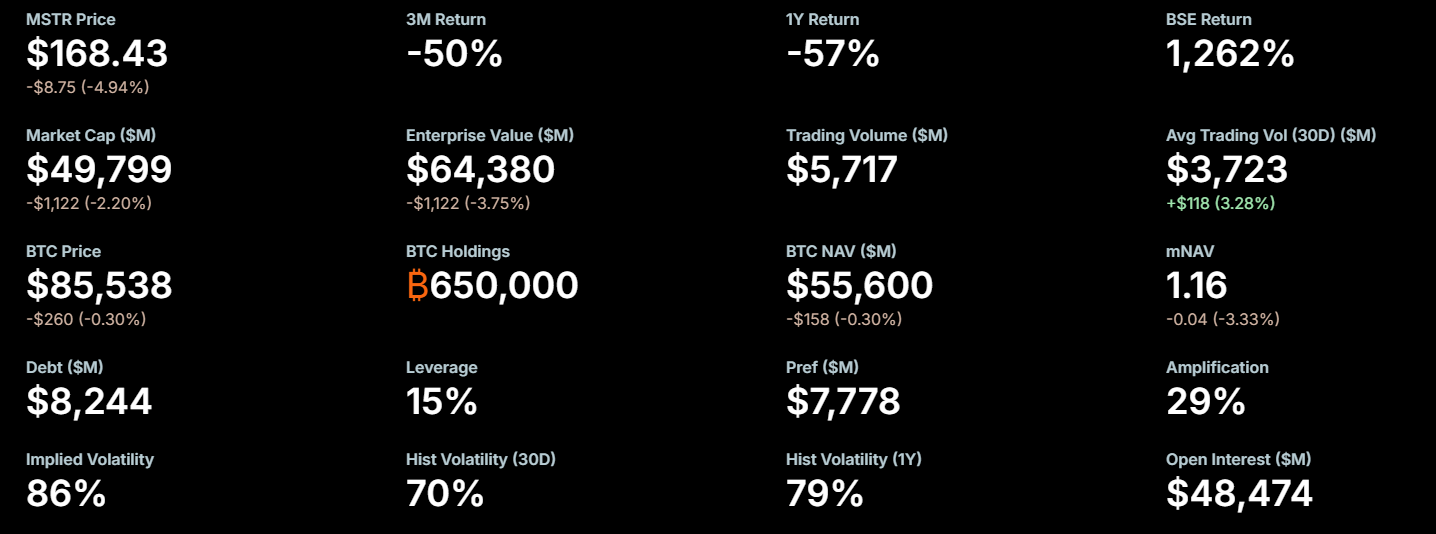Click the Implied Volatility value 86%
The width and height of the screenshot is (1436, 534).
(66, 493)
